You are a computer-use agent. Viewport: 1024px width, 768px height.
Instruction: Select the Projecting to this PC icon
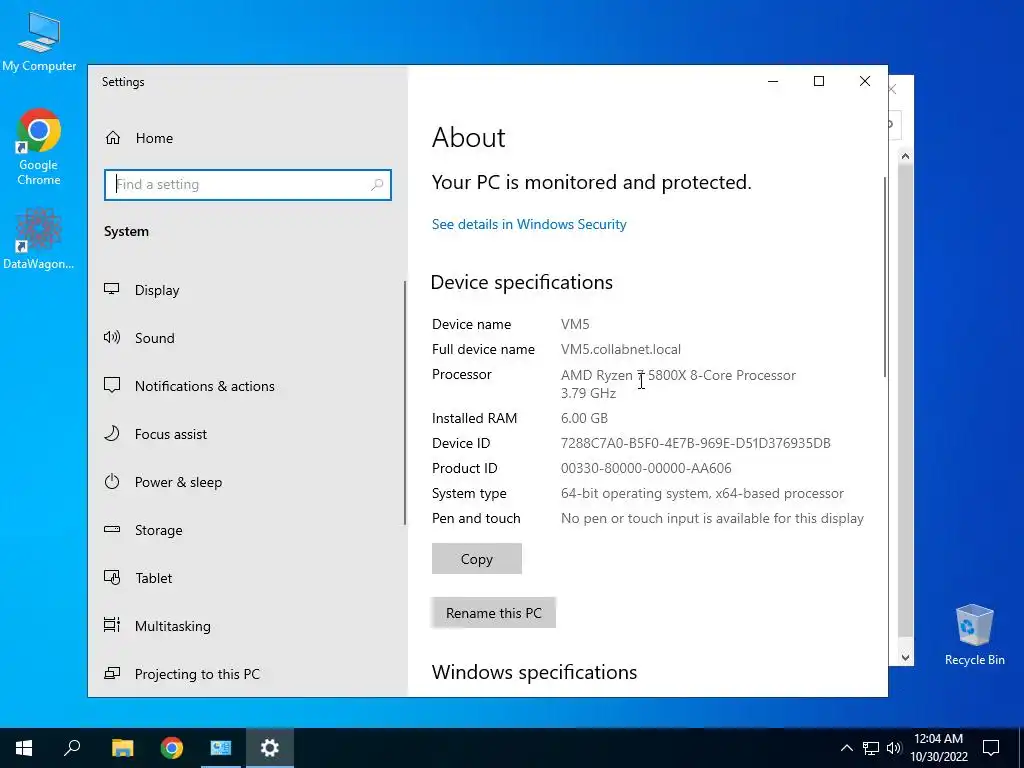pyautogui.click(x=112, y=673)
